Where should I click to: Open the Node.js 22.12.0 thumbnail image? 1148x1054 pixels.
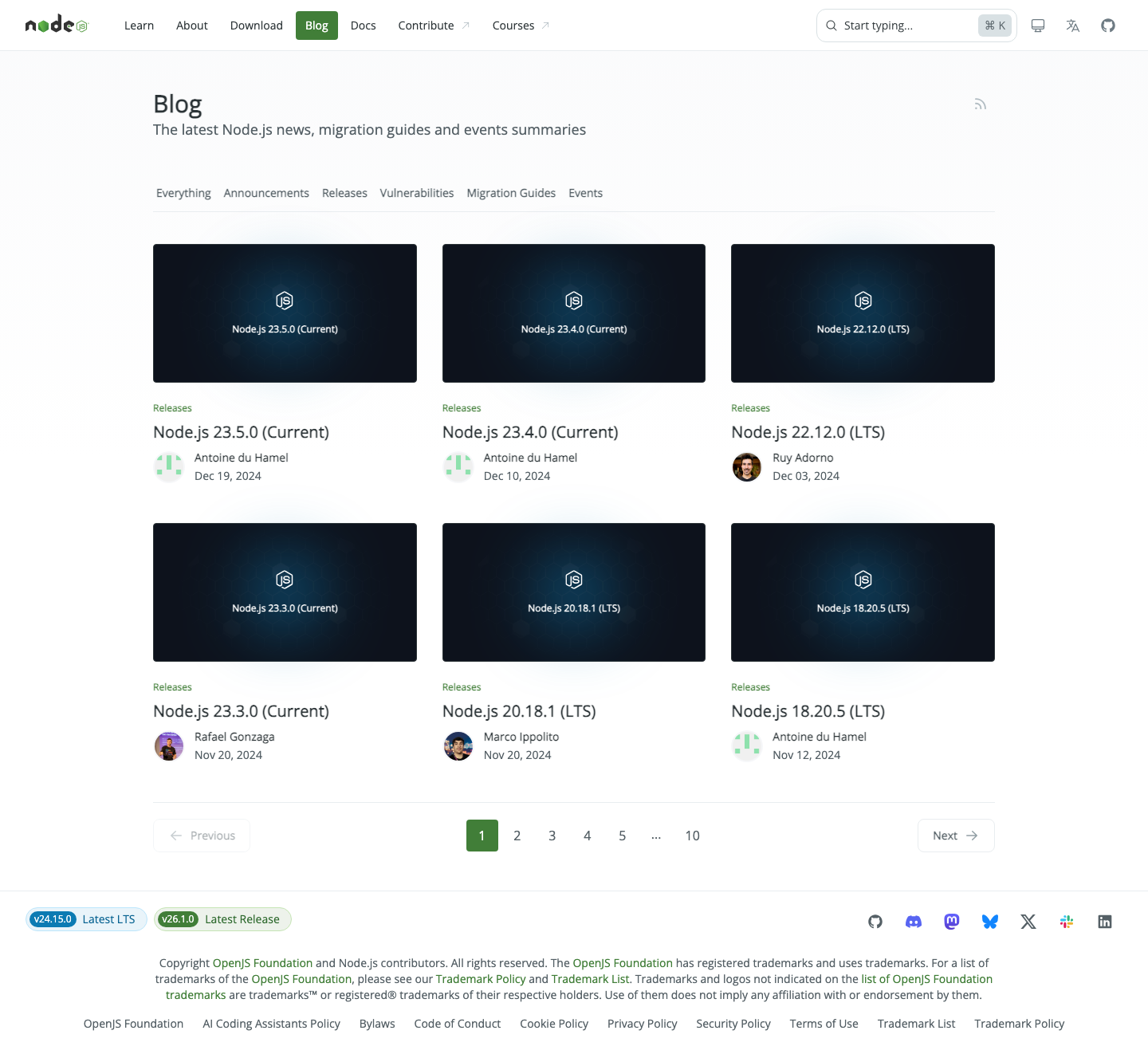(863, 313)
